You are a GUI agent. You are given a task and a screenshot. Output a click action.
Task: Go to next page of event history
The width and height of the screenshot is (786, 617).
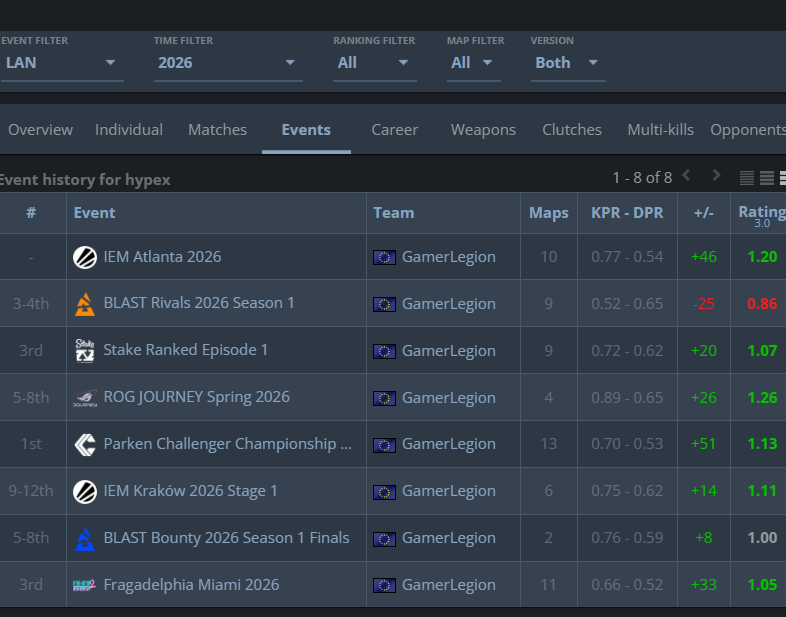pos(716,176)
